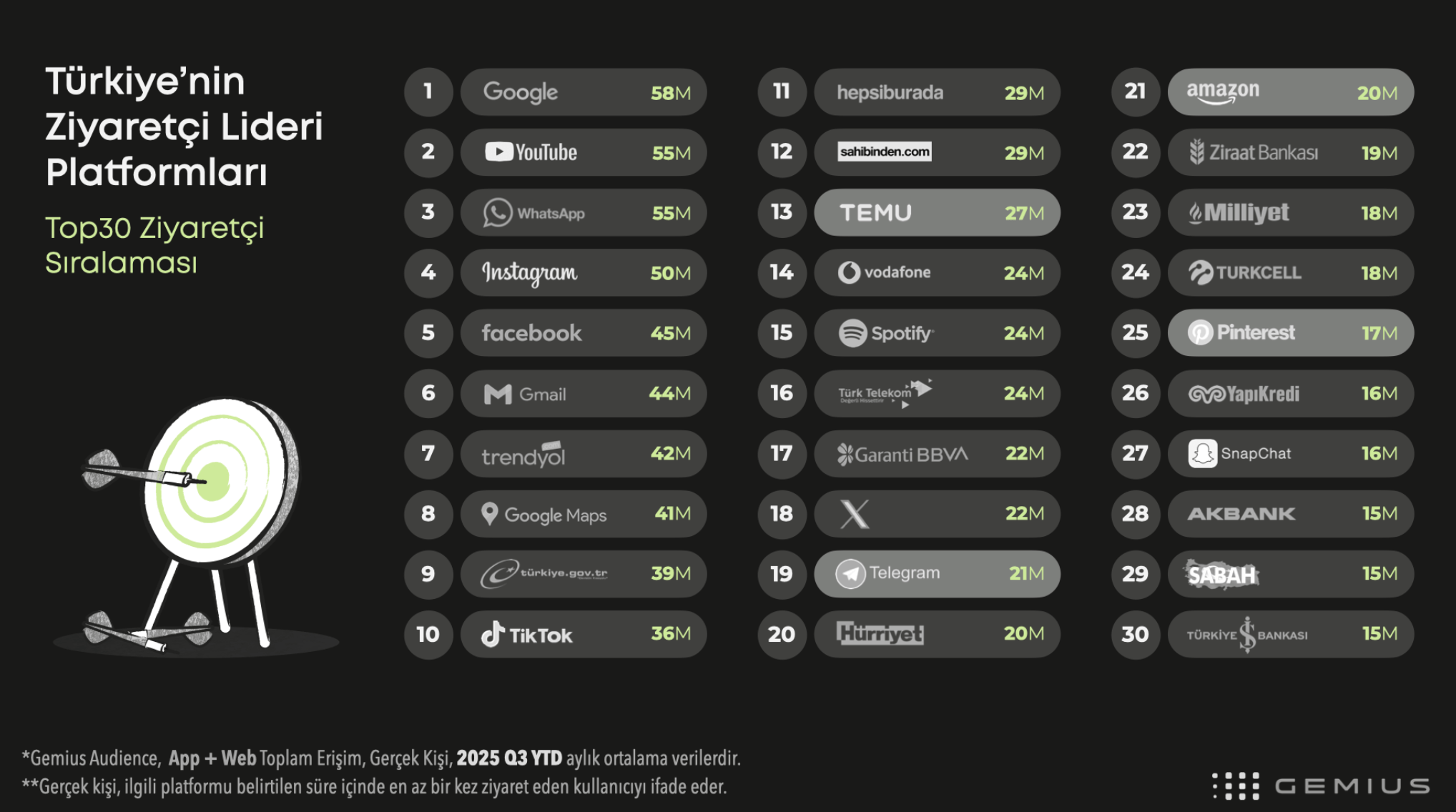The height and width of the screenshot is (812, 1456).
Task: Select the Gmail envelope icon
Action: coord(498,394)
